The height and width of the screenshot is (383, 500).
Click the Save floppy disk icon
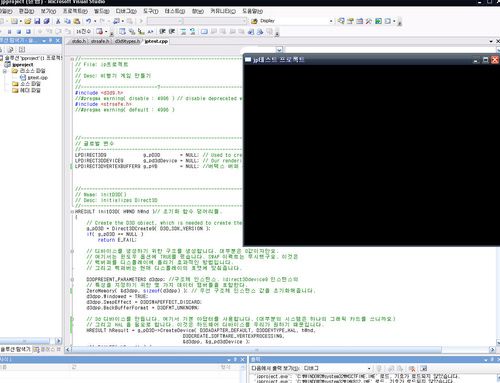point(37,21)
